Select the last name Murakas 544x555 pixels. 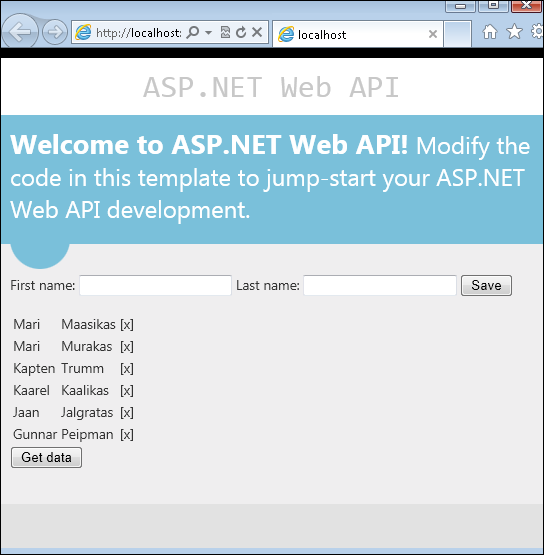click(x=87, y=347)
